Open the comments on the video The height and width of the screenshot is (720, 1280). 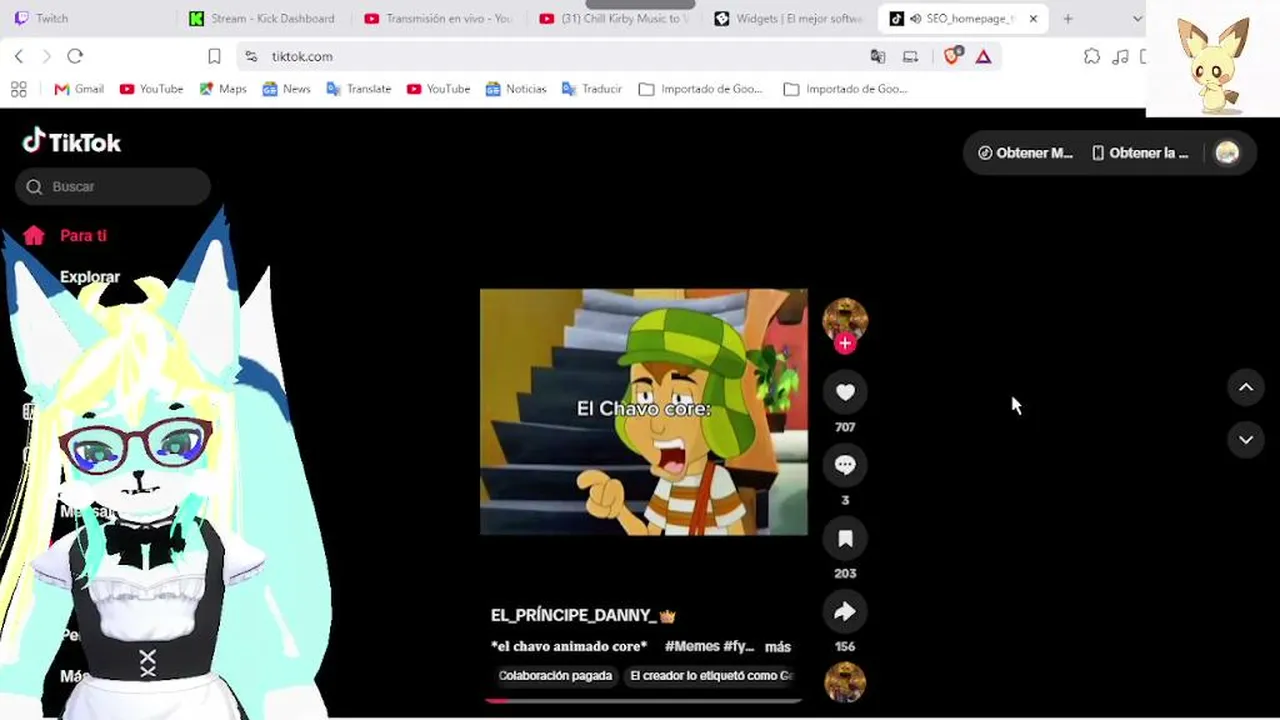[x=845, y=465]
